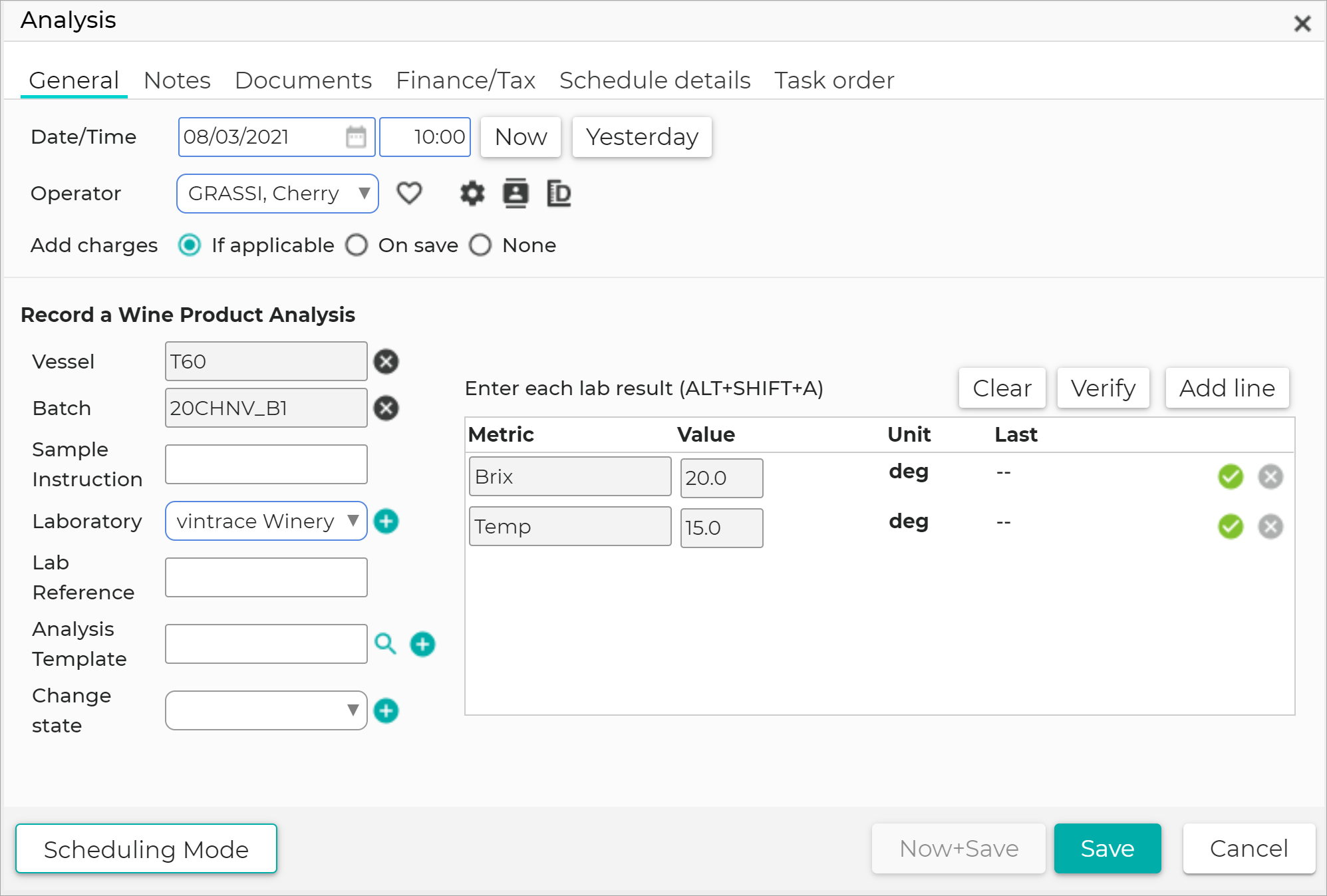This screenshot has height=896, width=1327.
Task: Open the Operator dropdown
Action: [277, 194]
